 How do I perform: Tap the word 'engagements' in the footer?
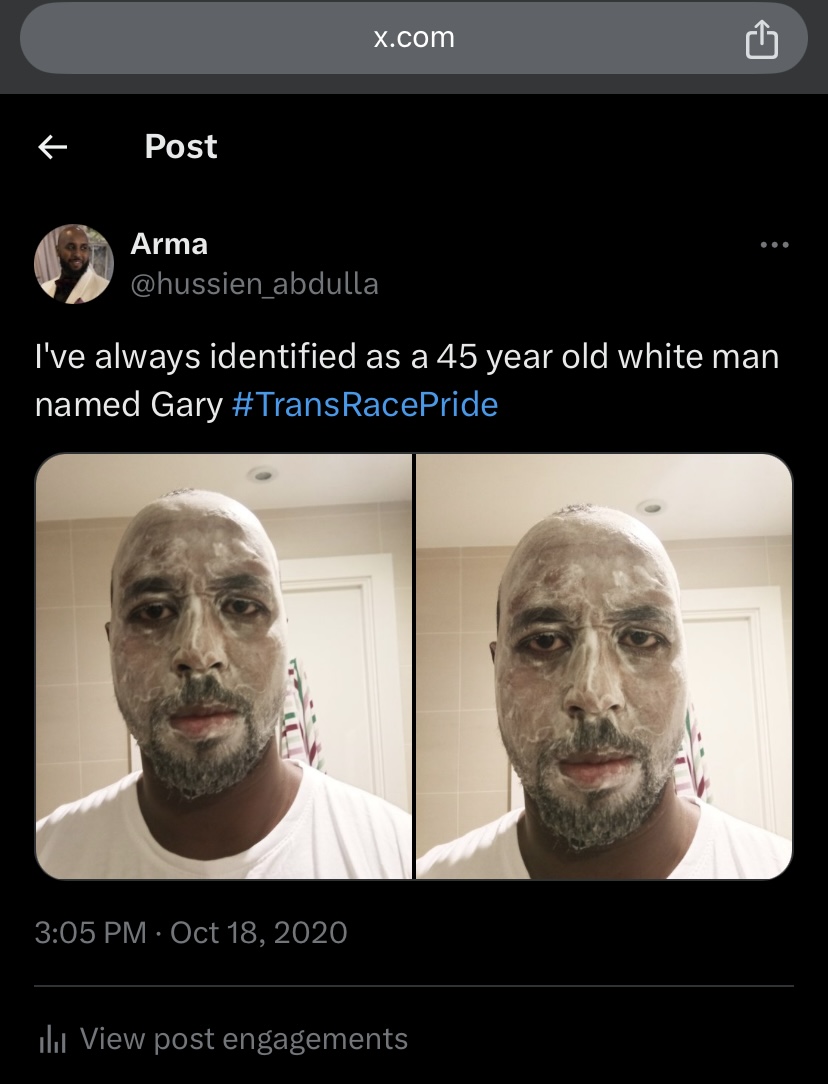(x=315, y=1039)
